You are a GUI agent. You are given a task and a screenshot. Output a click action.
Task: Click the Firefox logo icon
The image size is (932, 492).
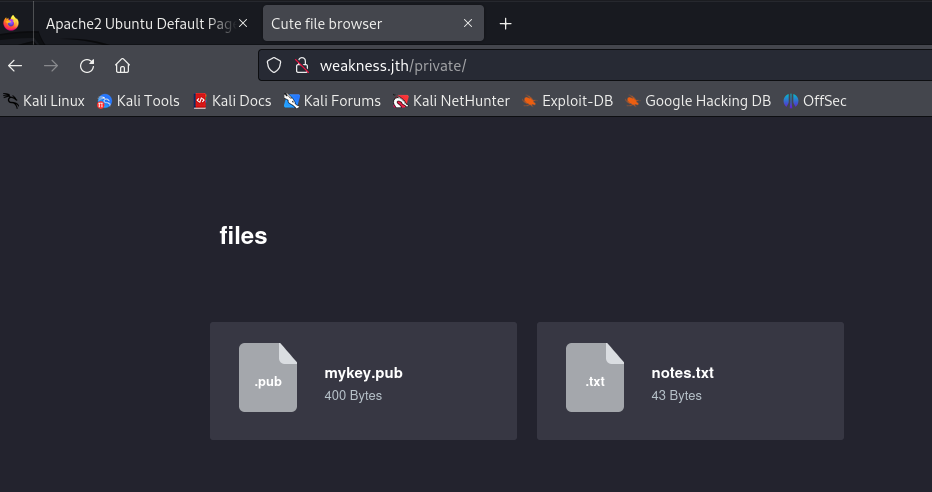coord(12,23)
